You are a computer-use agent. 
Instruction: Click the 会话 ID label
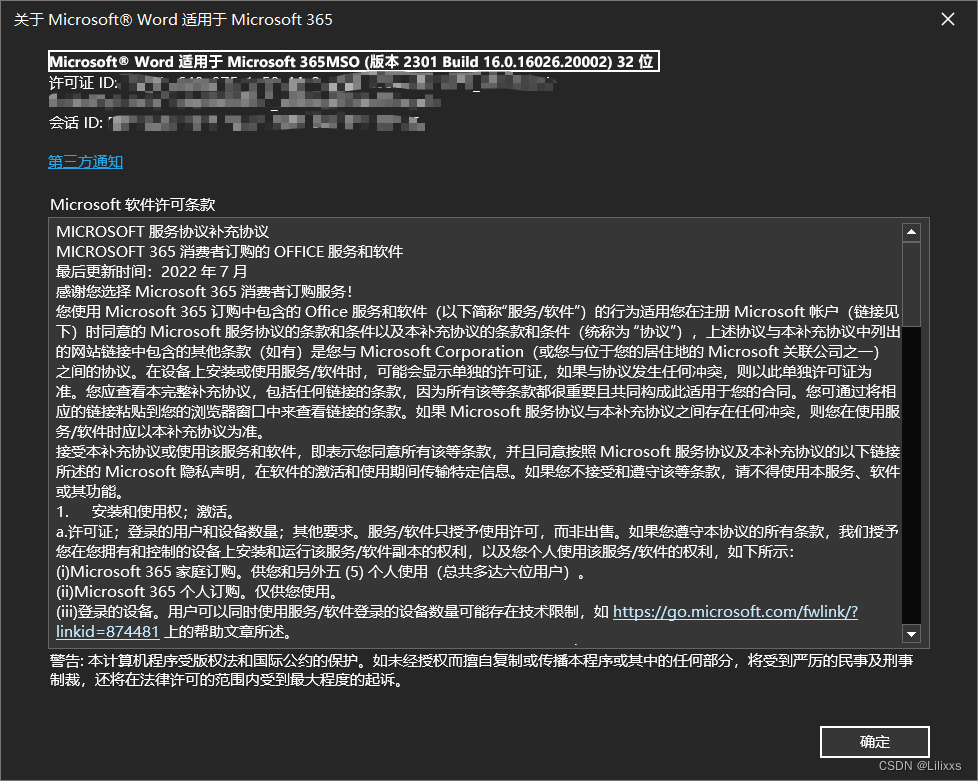point(76,122)
